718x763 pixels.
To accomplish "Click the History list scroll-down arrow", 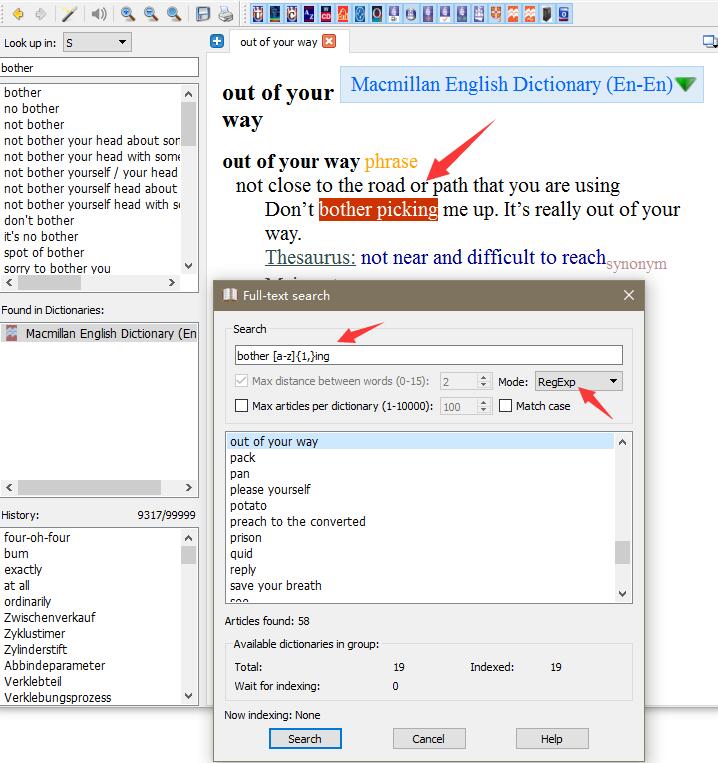I will coord(189,696).
